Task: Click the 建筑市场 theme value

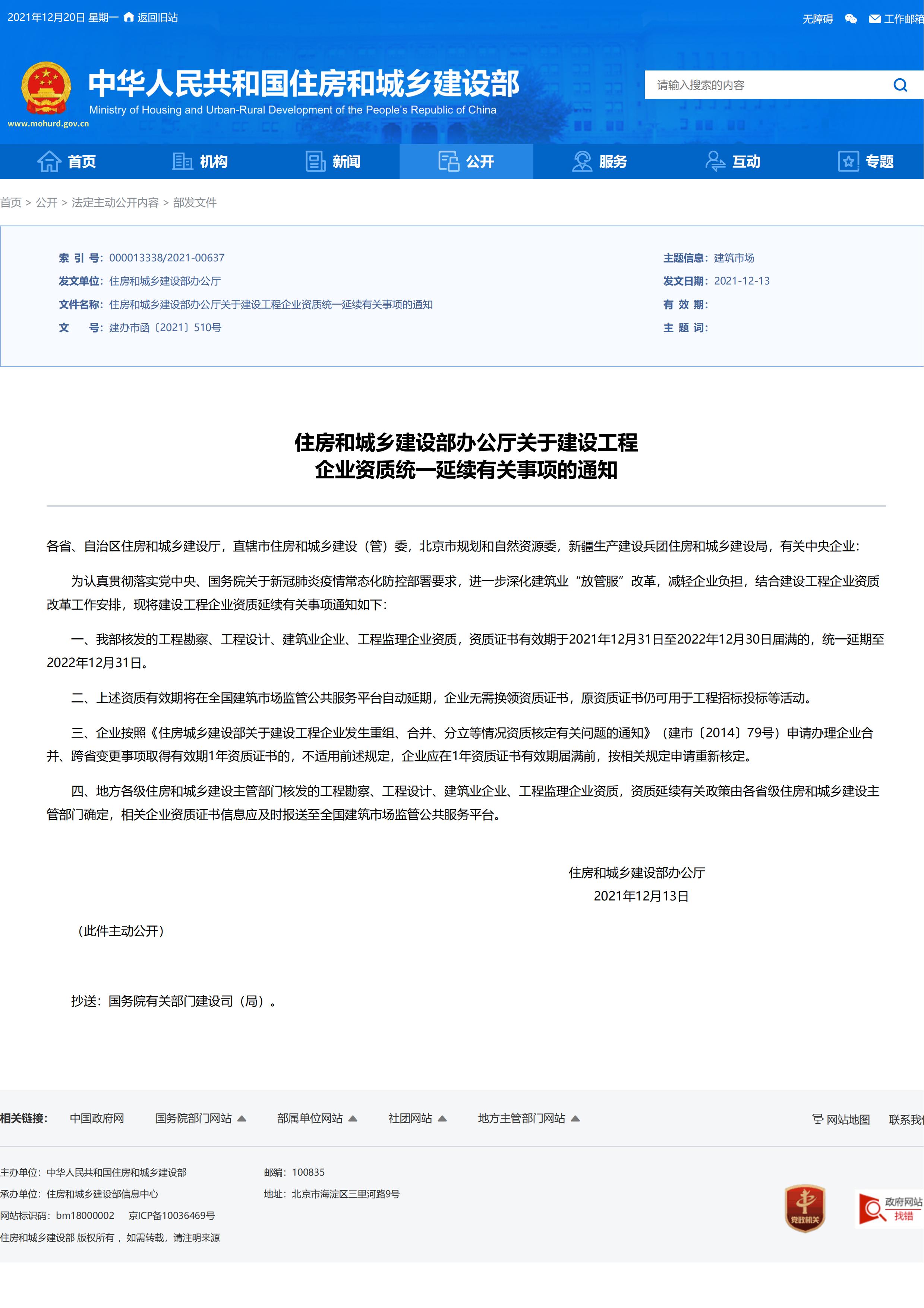Action: tap(734, 258)
